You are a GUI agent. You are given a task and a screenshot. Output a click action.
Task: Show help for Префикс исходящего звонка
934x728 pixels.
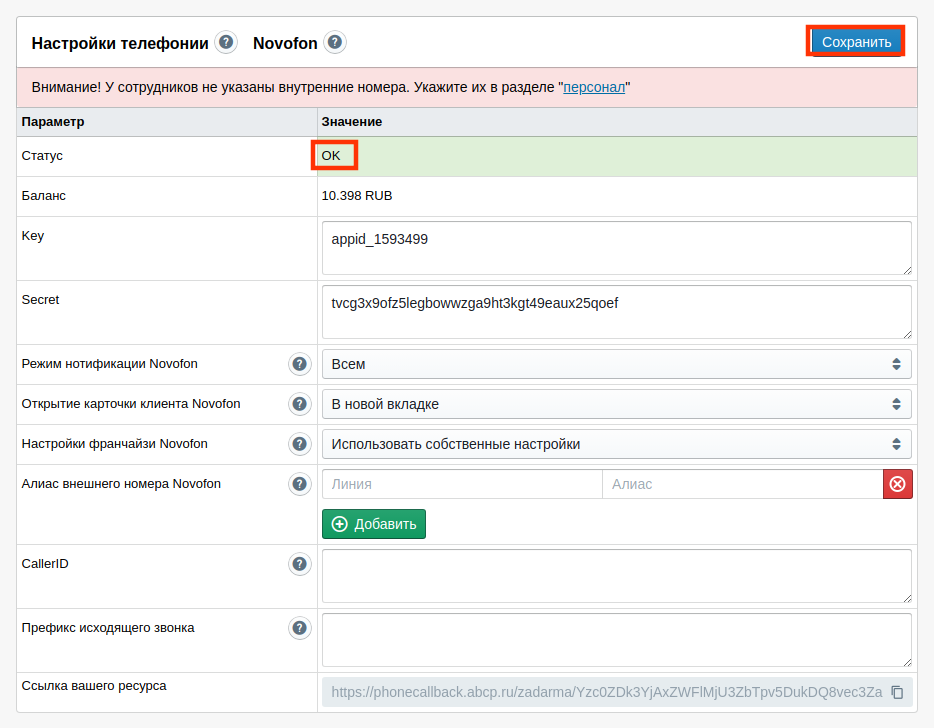(300, 628)
